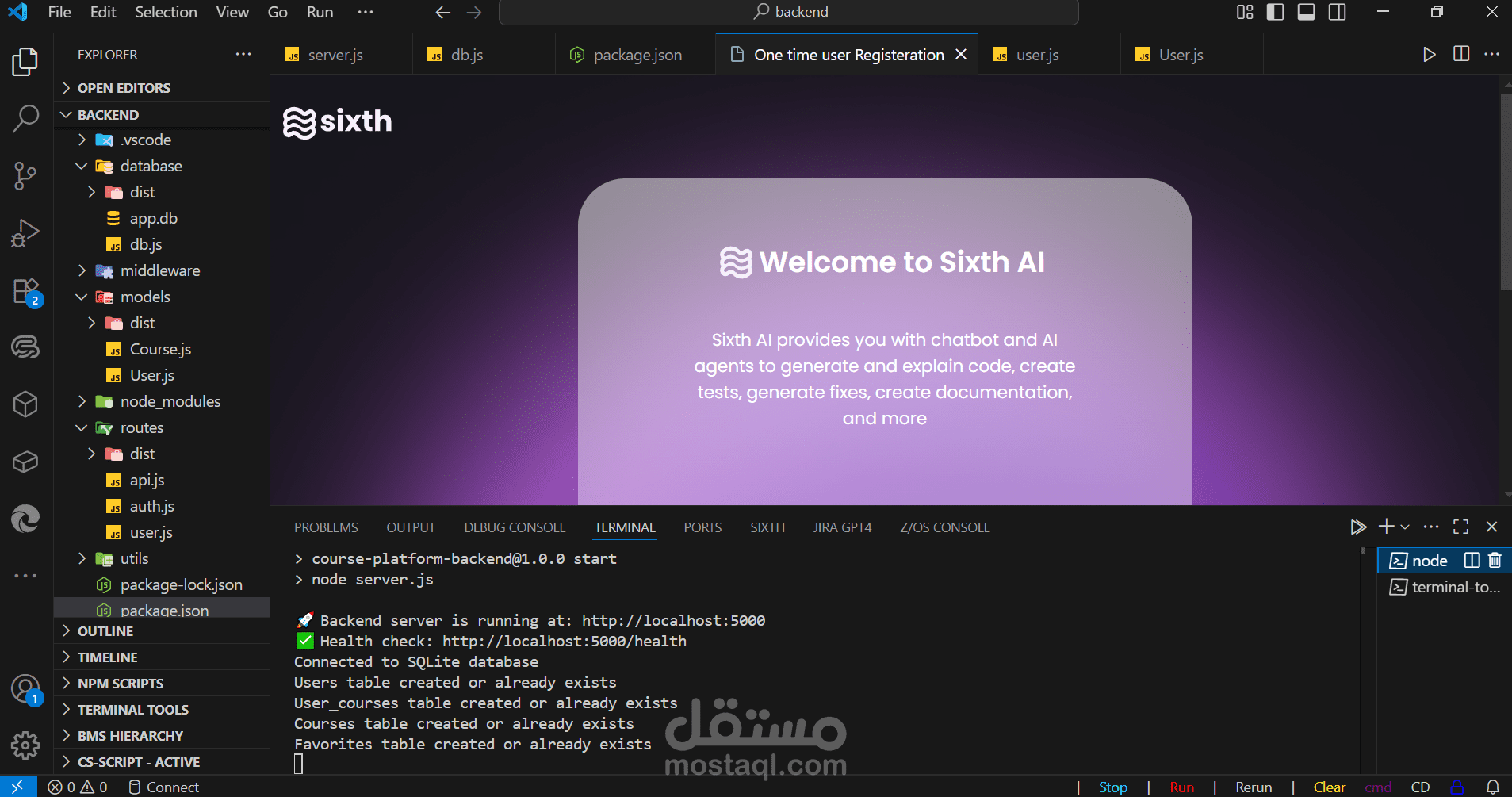Toggle the bottom panel visibility
Image resolution: width=1512 pixels, height=797 pixels.
click(x=1306, y=12)
